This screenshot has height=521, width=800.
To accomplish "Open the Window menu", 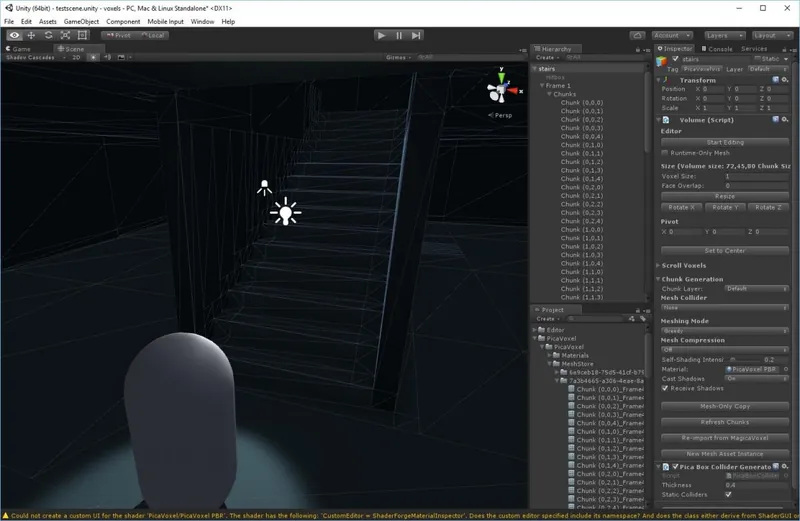I will pos(202,21).
